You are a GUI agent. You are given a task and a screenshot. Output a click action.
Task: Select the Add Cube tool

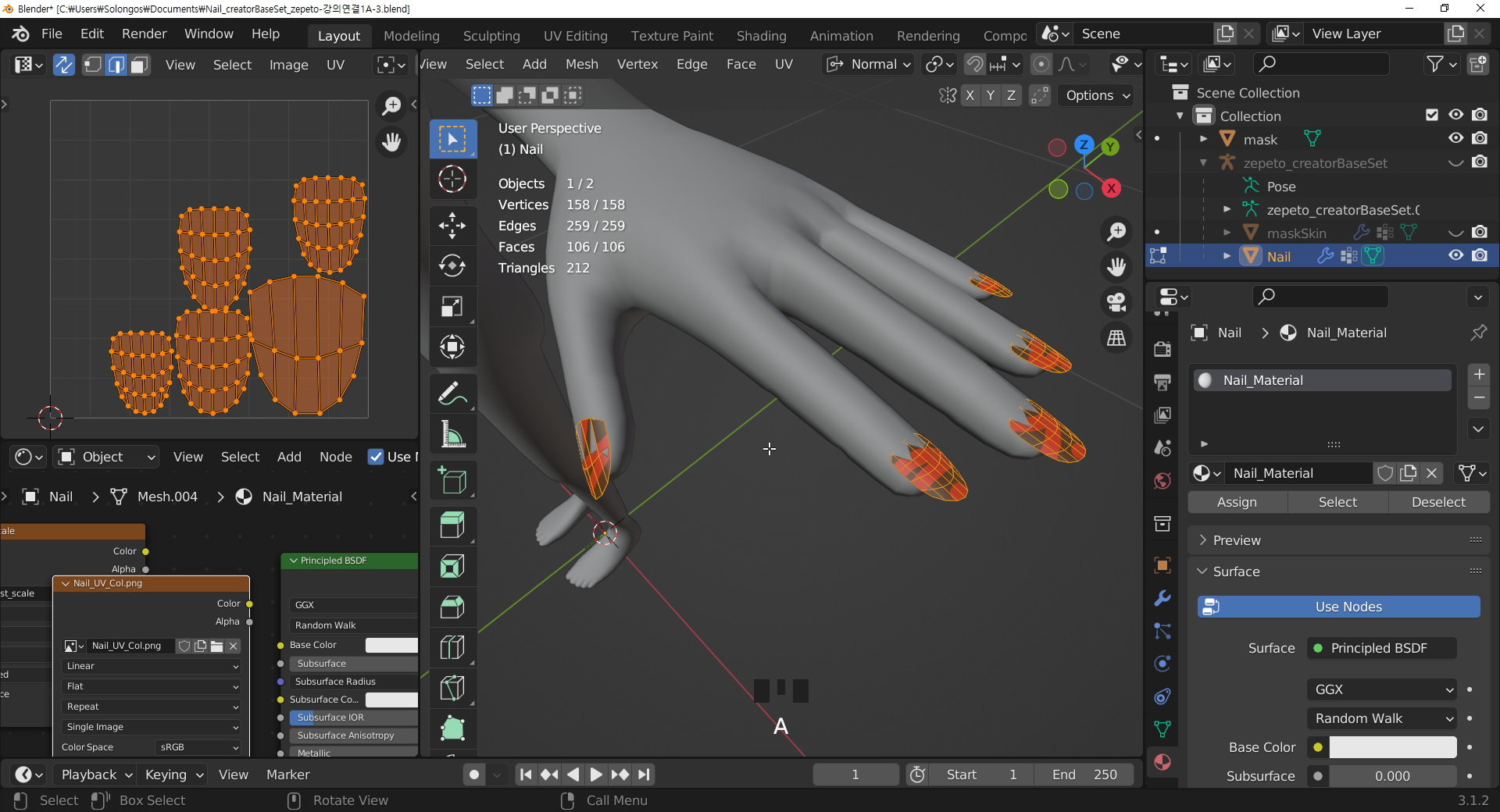[x=452, y=480]
